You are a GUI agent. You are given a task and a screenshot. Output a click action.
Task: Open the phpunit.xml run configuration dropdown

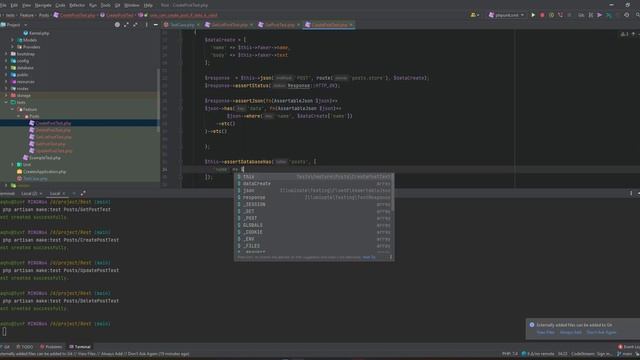click(506, 15)
